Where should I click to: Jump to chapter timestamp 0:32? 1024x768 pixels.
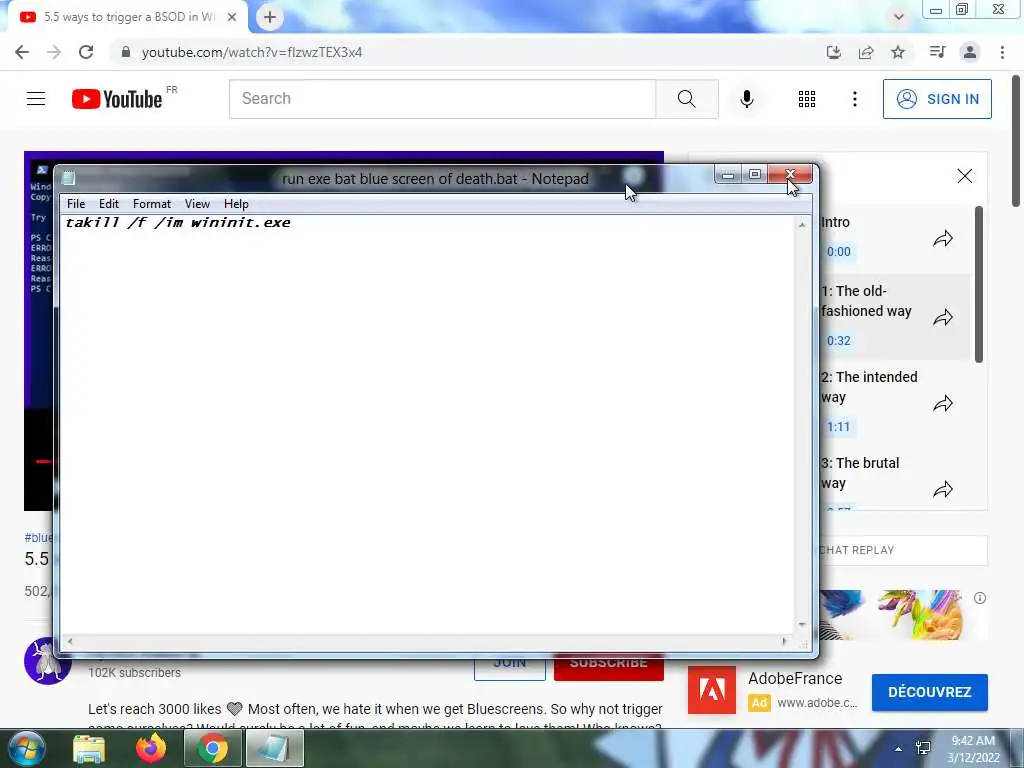(839, 341)
